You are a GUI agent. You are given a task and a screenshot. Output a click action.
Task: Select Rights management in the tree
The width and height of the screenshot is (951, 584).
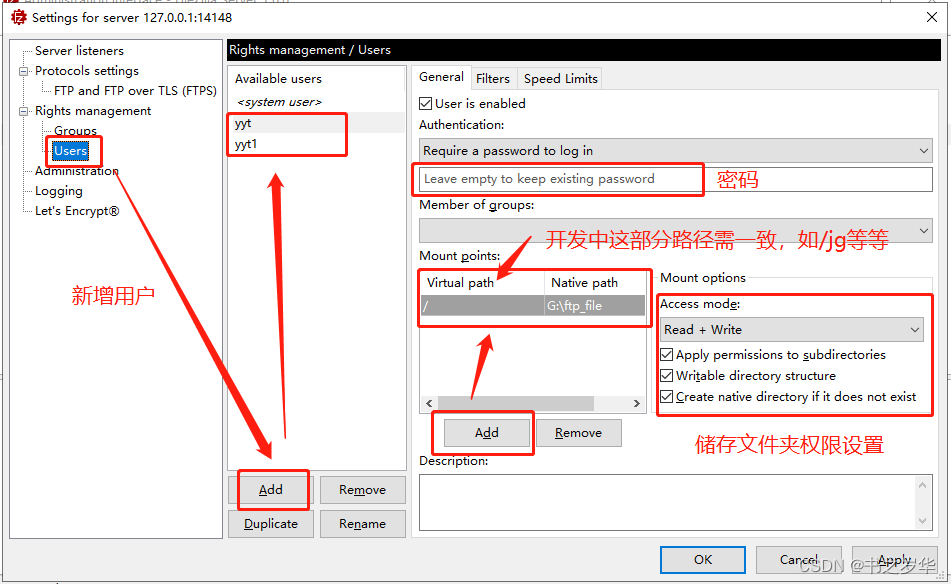(x=93, y=111)
